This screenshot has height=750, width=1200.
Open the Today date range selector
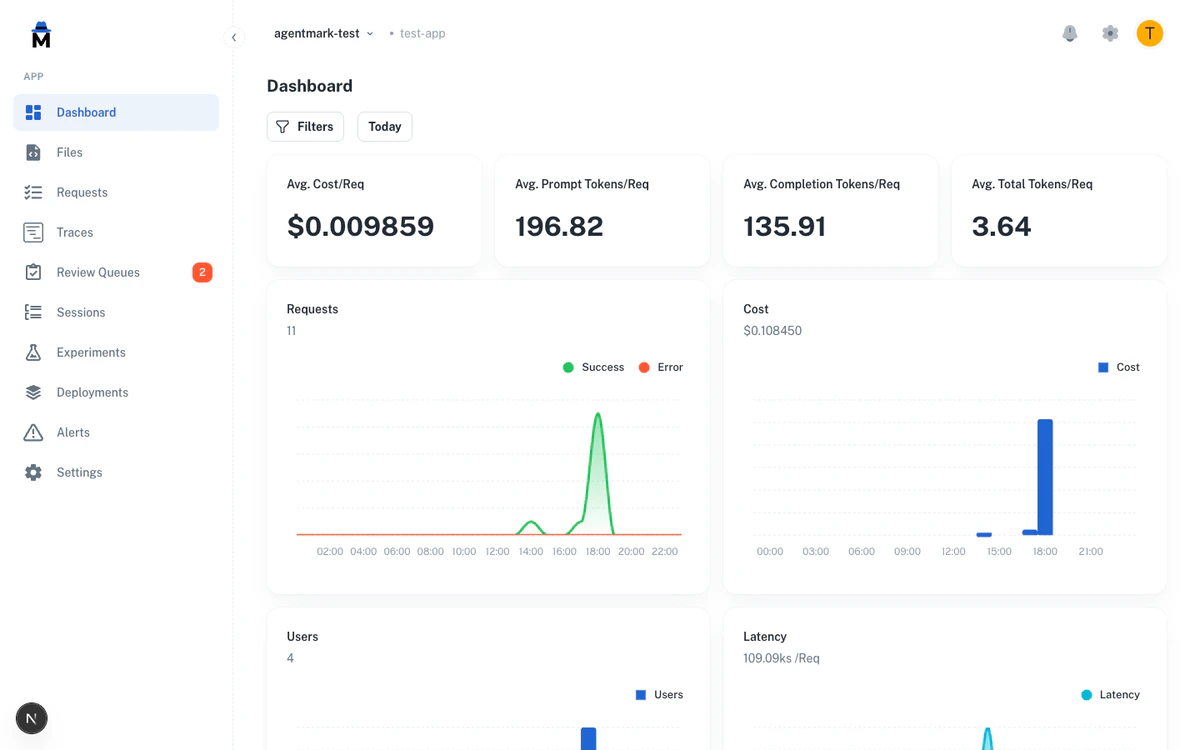click(x=384, y=126)
